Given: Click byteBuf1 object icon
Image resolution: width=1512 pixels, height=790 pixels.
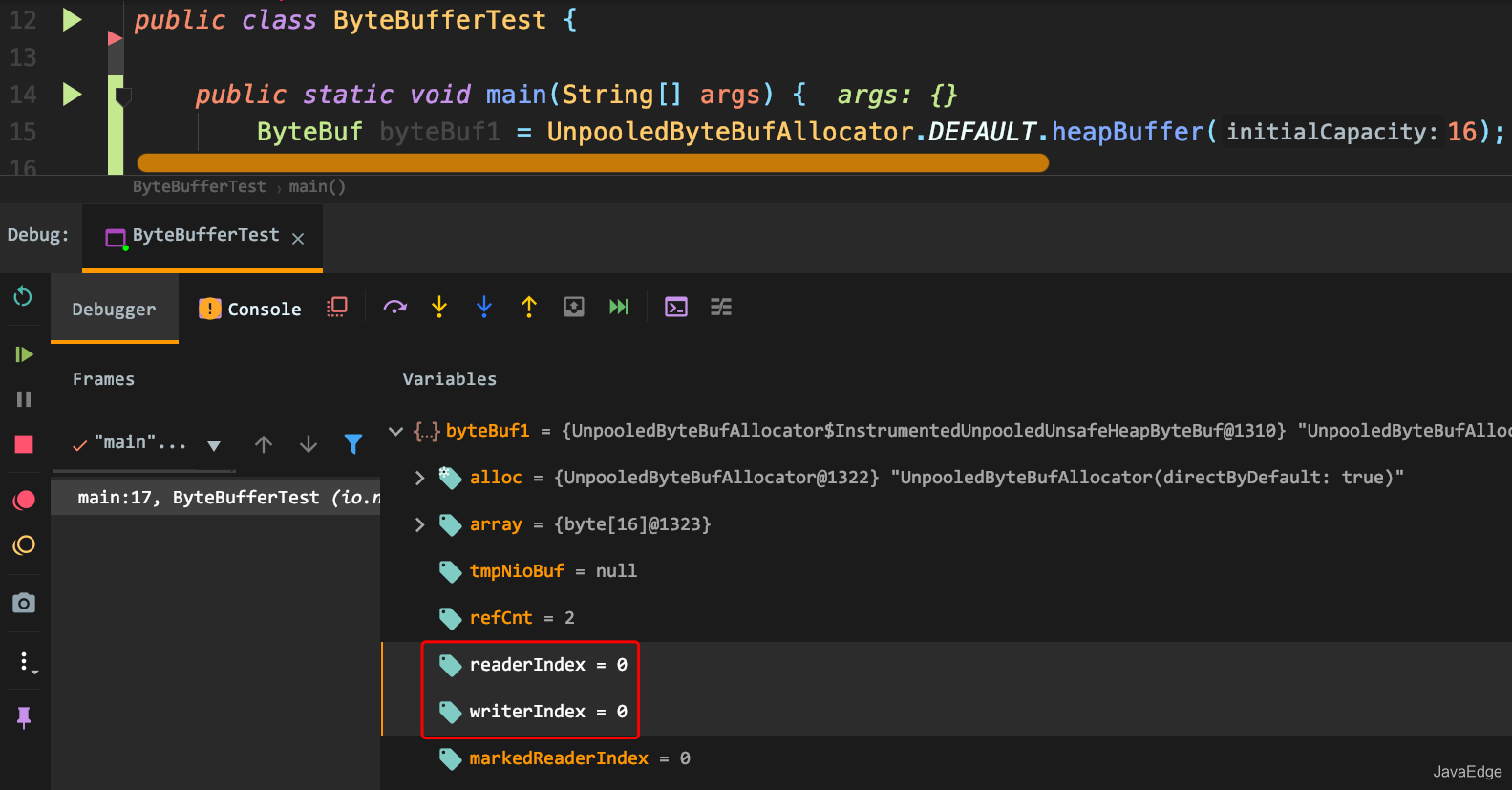Looking at the screenshot, I should [427, 431].
